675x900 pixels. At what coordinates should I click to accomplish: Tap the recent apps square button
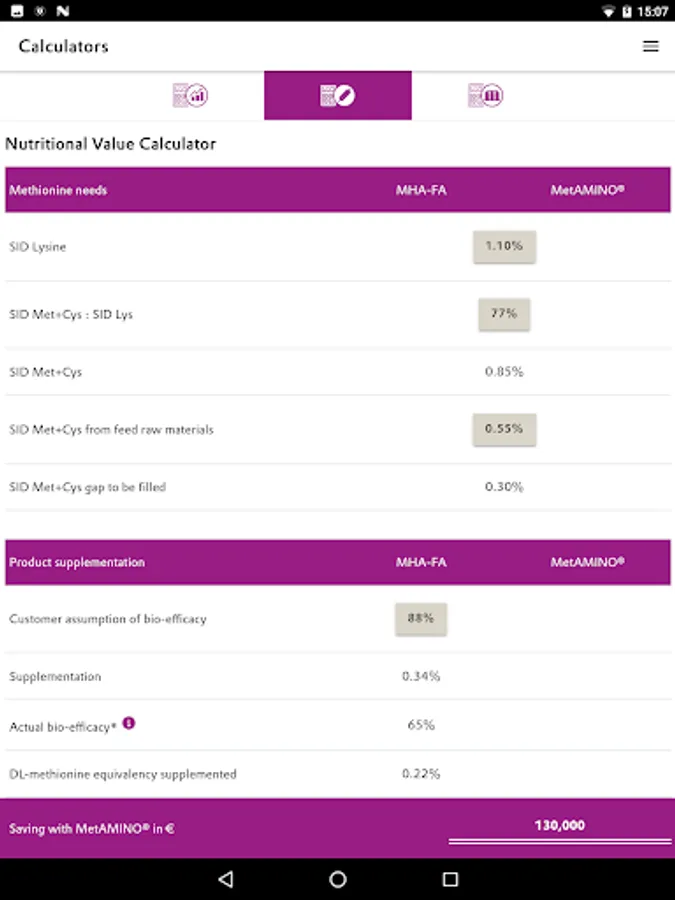[x=450, y=879]
